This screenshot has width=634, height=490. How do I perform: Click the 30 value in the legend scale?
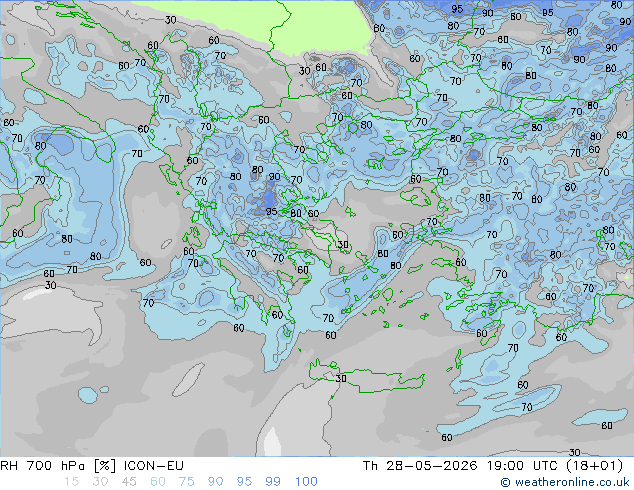point(100,482)
